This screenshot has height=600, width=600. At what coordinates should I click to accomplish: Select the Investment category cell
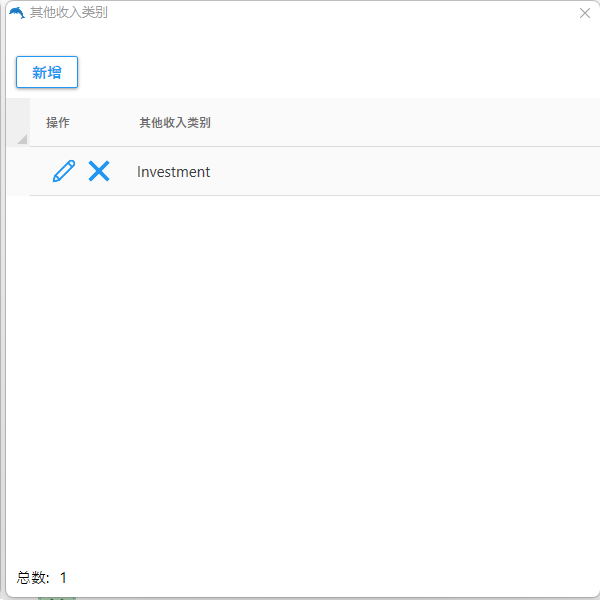point(173,172)
